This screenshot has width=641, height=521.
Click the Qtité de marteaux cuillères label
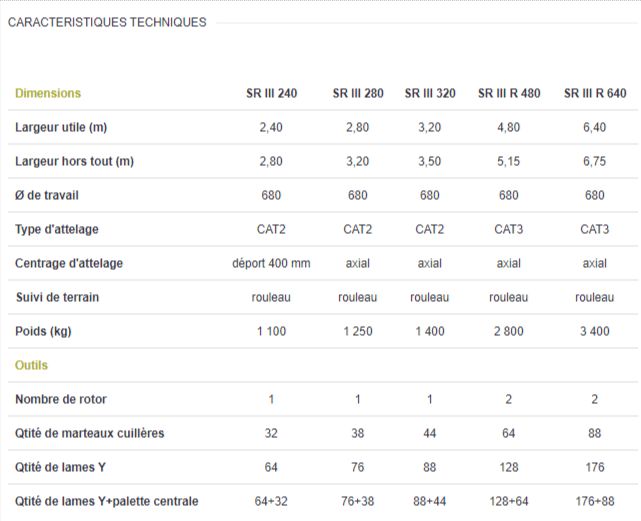click(x=90, y=434)
